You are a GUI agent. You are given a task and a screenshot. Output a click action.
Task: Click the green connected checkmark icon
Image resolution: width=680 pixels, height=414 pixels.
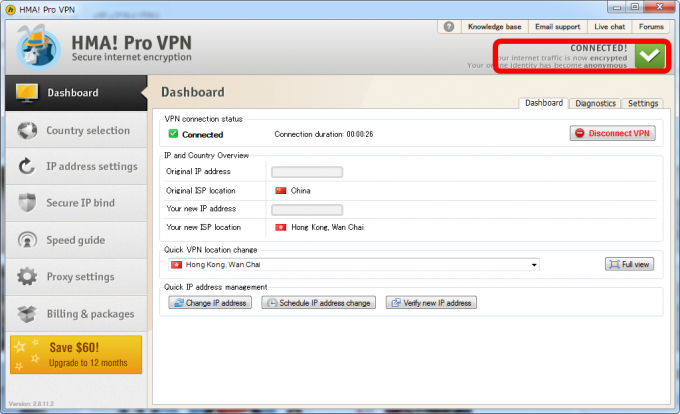pyautogui.click(x=650, y=55)
